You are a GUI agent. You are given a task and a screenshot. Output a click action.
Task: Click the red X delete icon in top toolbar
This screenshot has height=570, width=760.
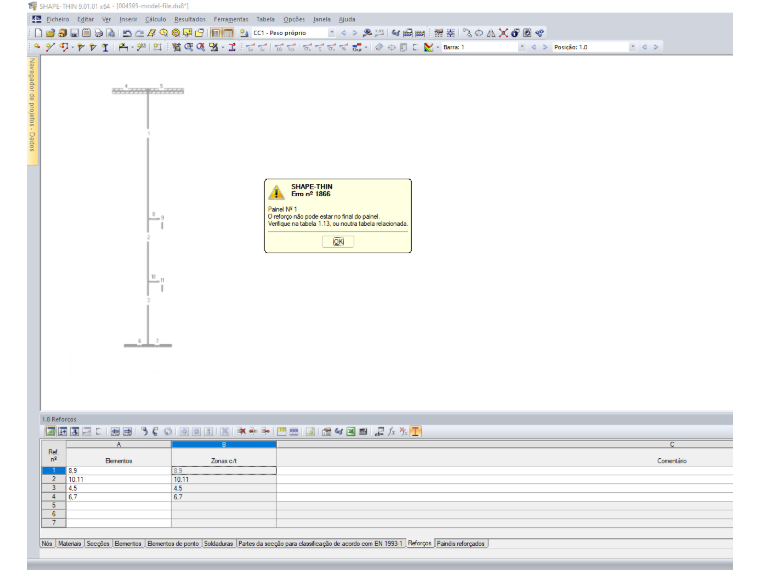pos(503,33)
